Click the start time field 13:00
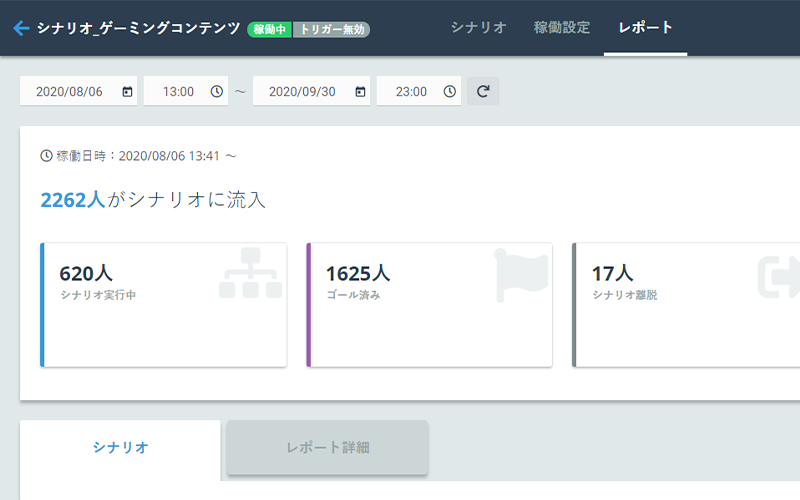Viewport: 800px width, 500px height. tap(186, 91)
